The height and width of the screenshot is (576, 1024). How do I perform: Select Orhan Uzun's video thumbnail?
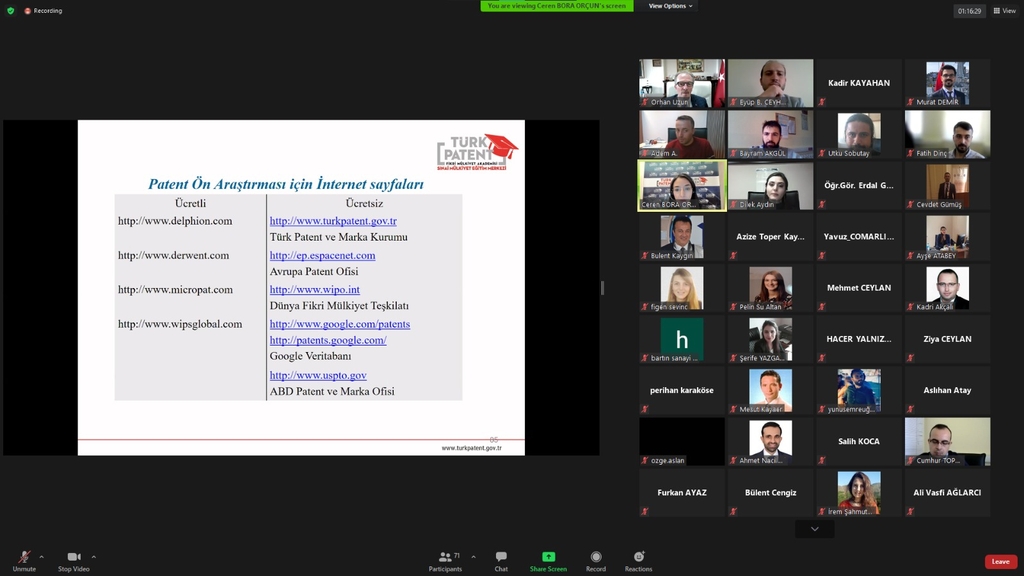(682, 83)
